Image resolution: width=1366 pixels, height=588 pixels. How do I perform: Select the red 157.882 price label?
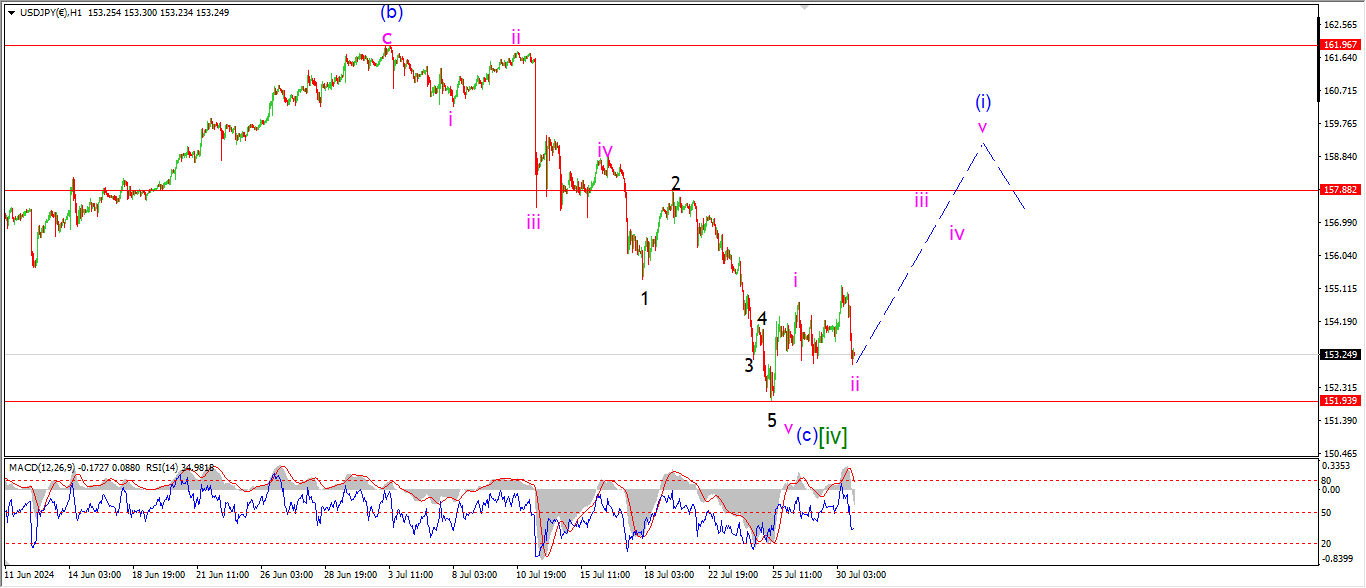click(x=1338, y=190)
